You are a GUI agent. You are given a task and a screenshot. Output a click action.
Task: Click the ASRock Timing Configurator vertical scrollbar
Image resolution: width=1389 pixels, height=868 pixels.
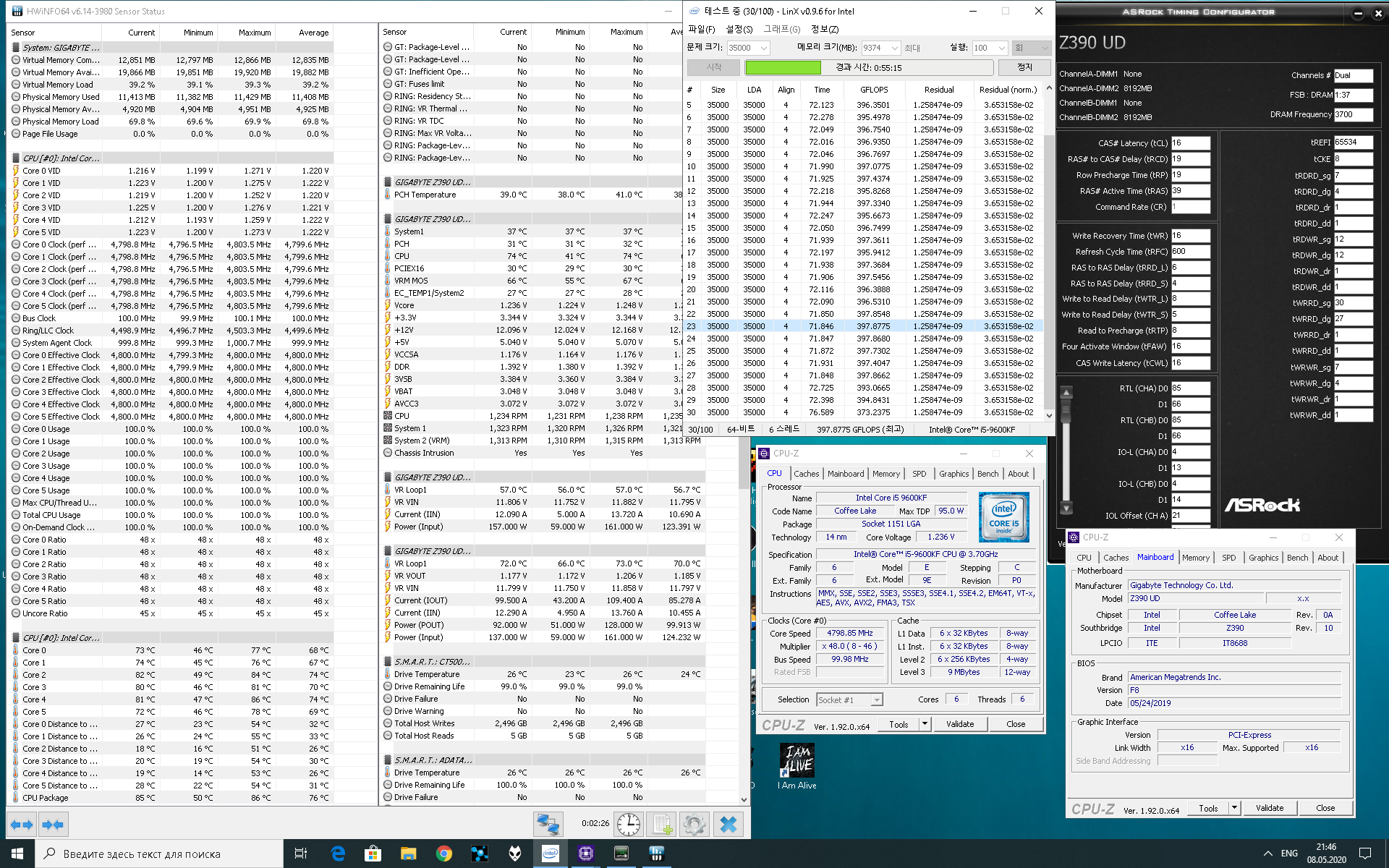click(1066, 448)
